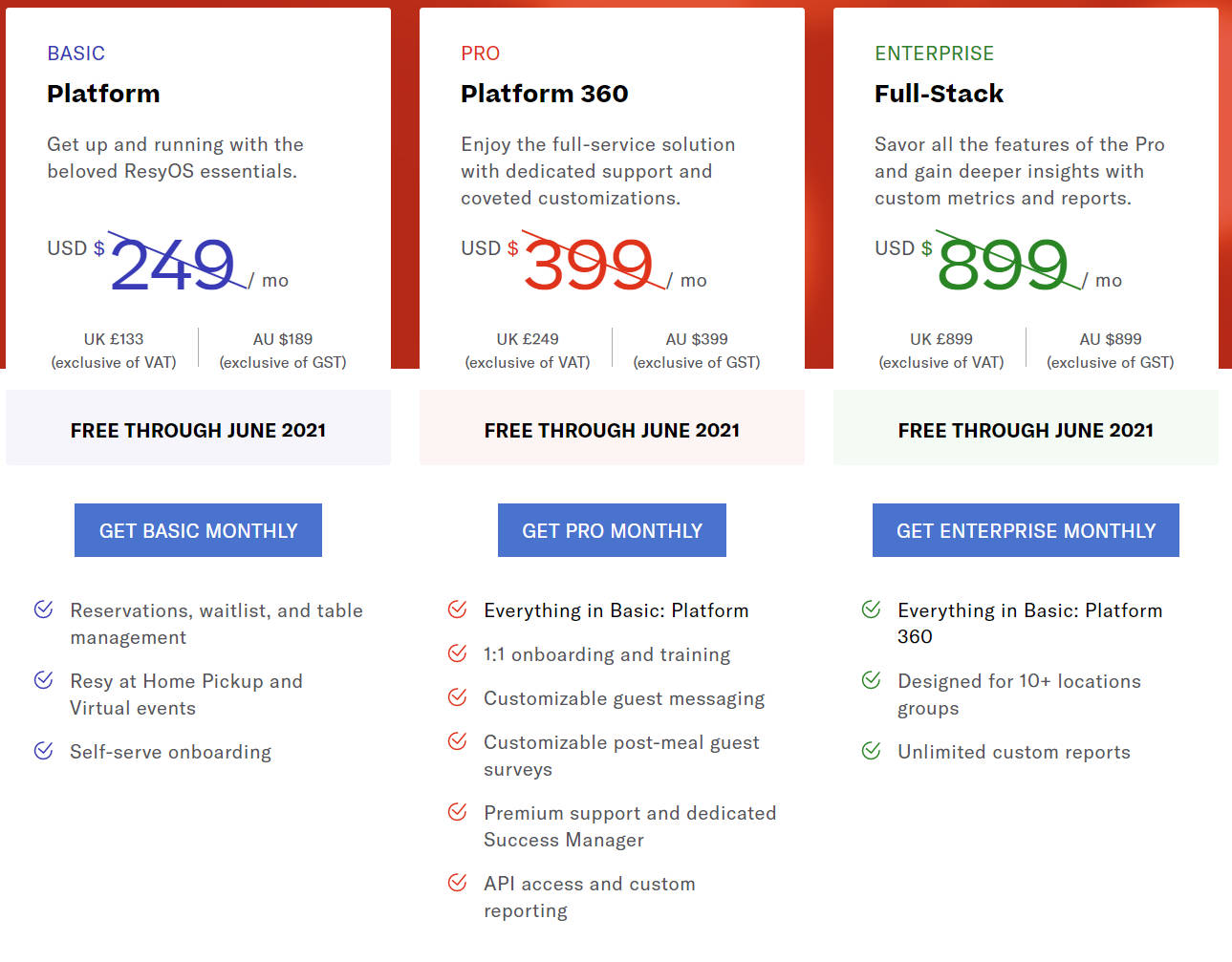Click the checkmark next to API access and custom reporting
The width and height of the screenshot is (1232, 962).
456,883
